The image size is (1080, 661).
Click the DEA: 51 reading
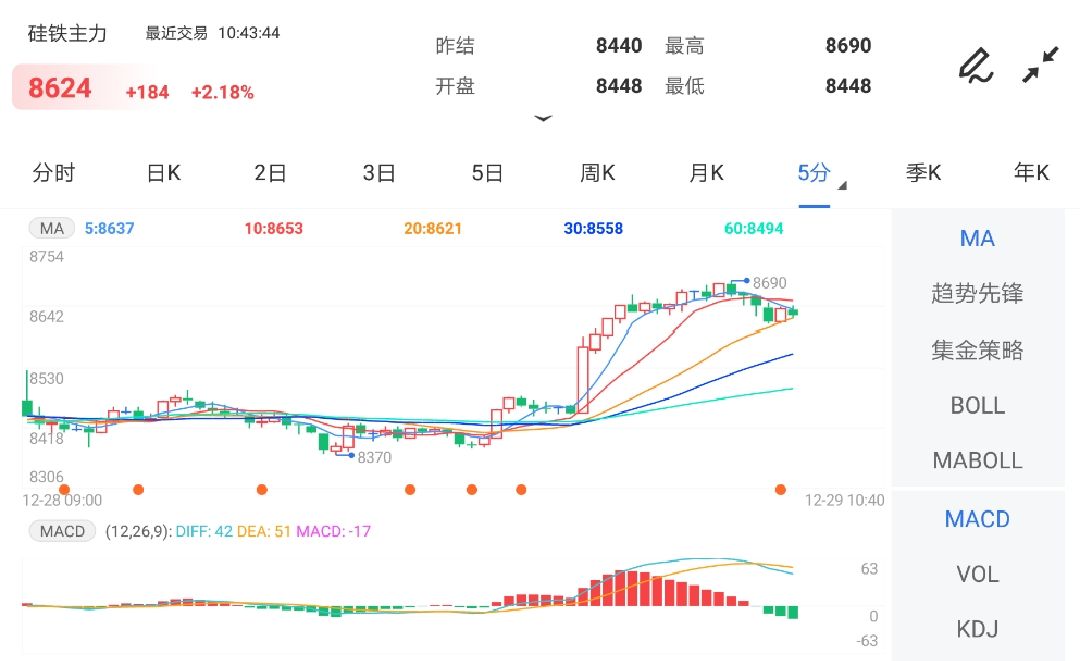coord(264,532)
